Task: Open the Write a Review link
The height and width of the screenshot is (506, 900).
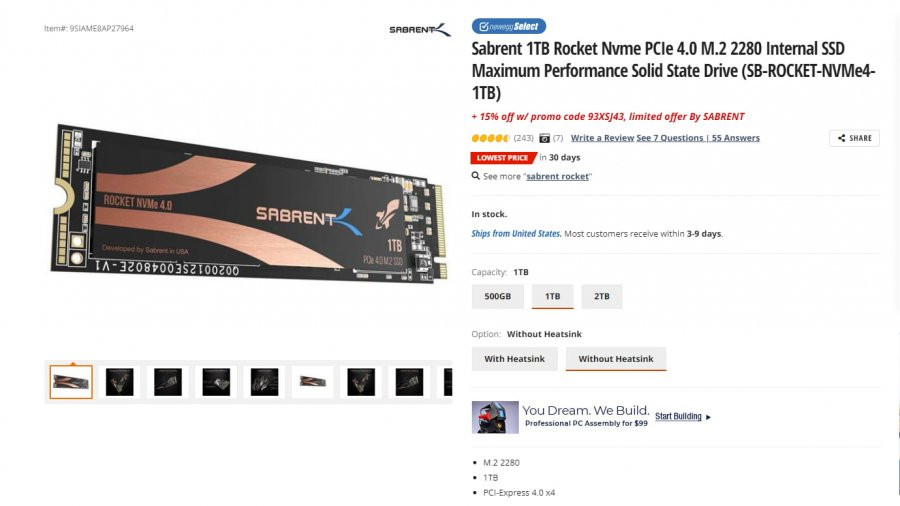Action: click(x=602, y=138)
